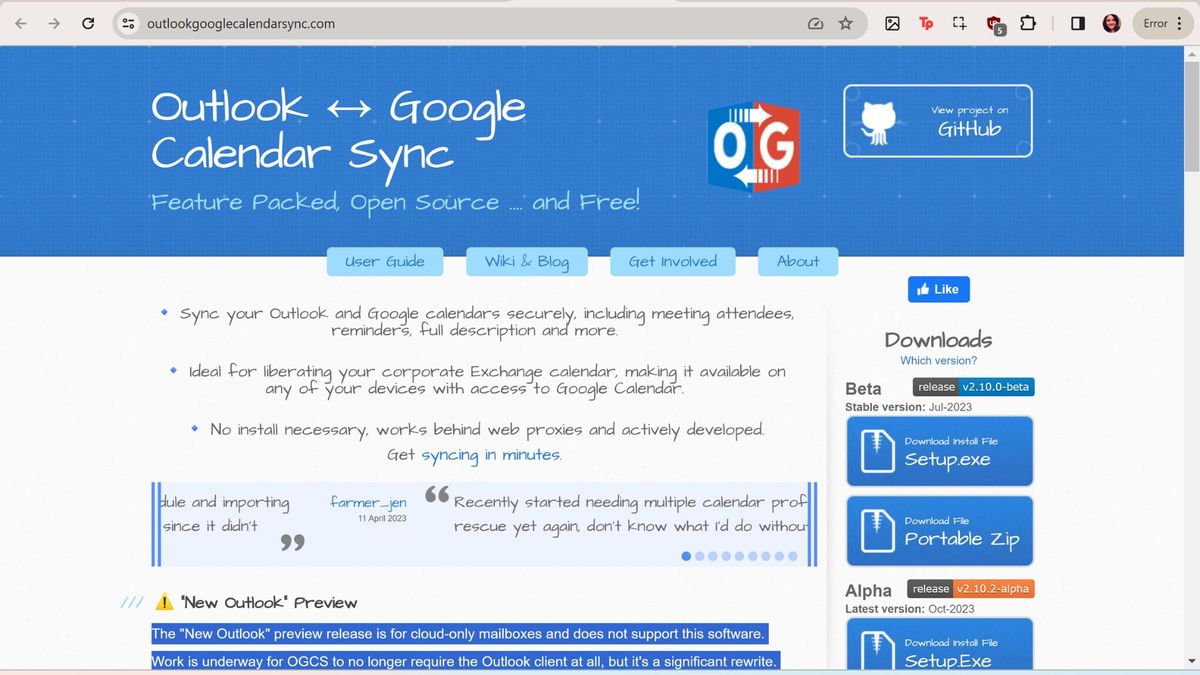Image resolution: width=1200 pixels, height=675 pixels.
Task: Click the Facebook Like button
Action: point(938,289)
